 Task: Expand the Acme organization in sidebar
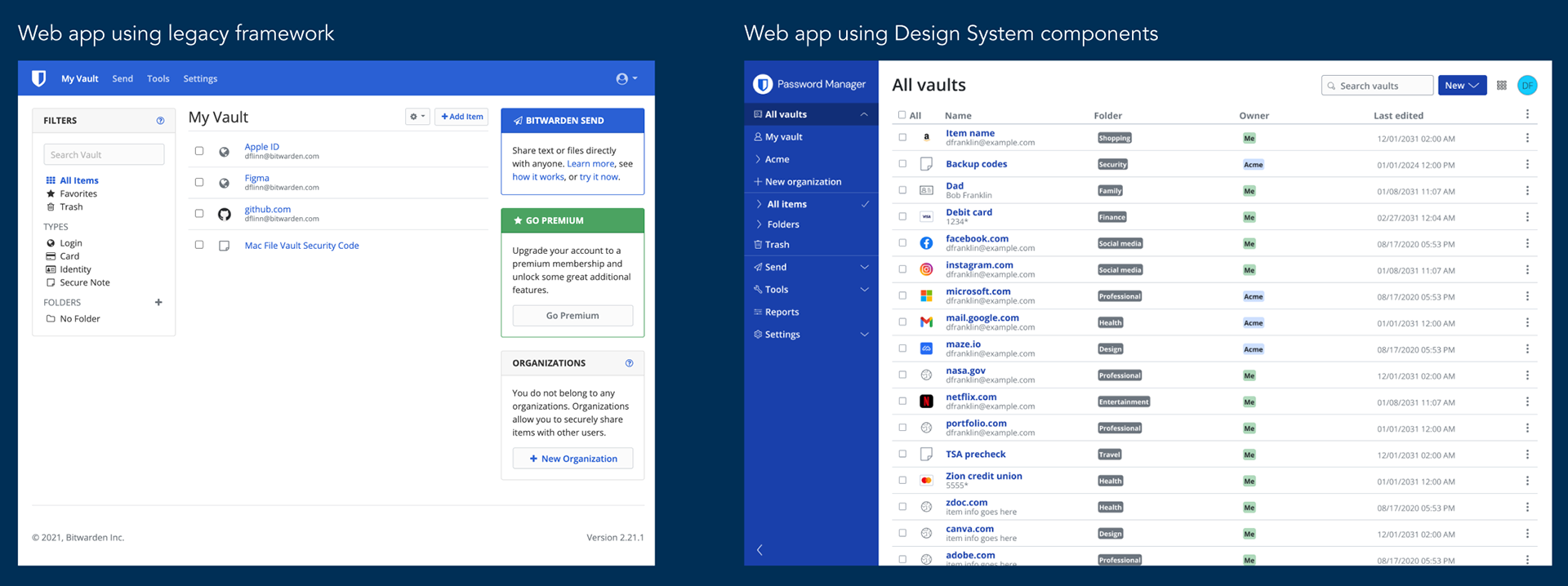click(x=758, y=159)
